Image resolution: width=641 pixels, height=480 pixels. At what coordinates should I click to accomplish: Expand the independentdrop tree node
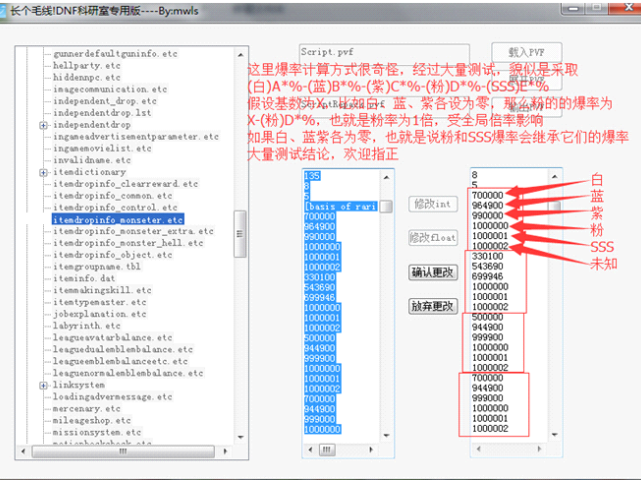(x=43, y=125)
